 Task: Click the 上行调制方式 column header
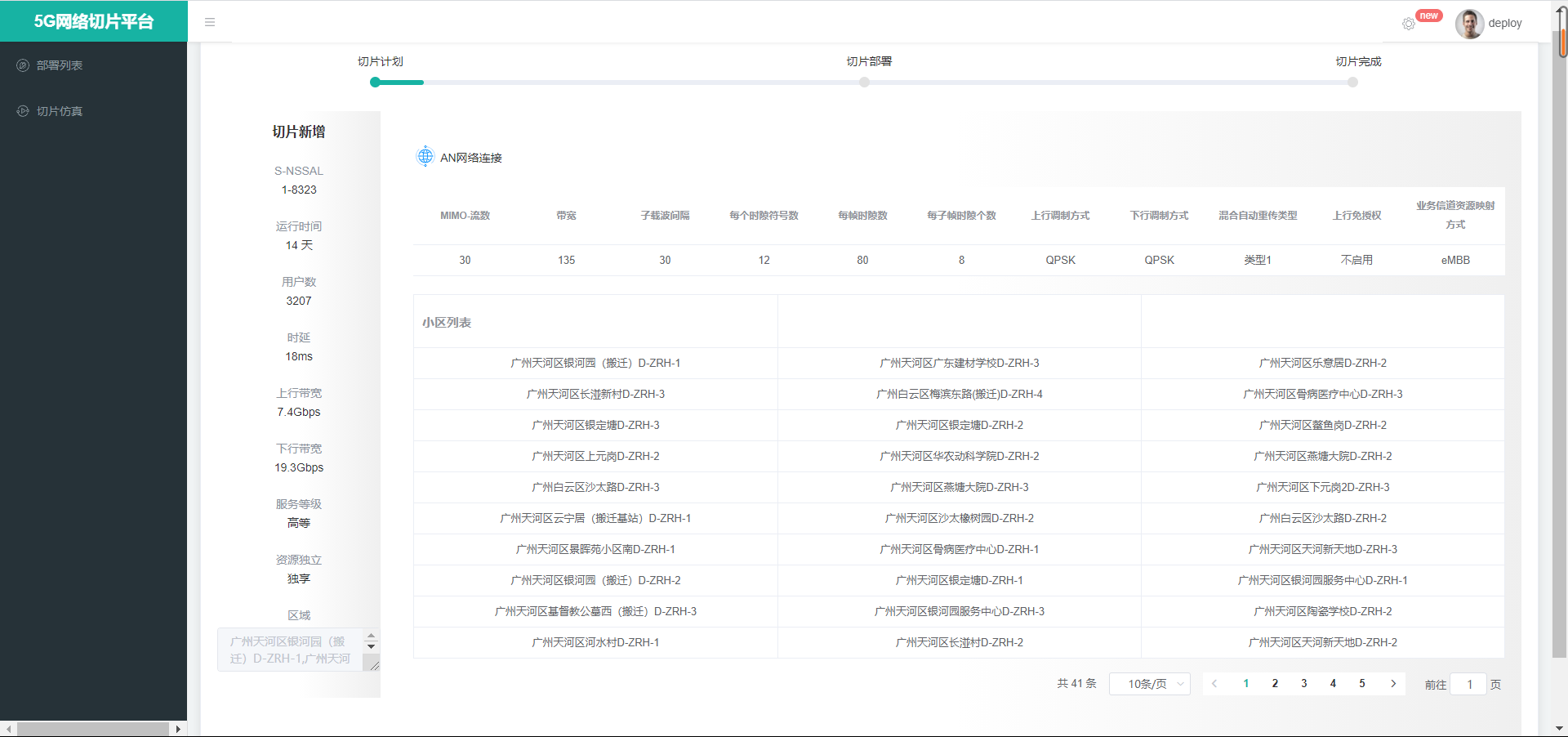click(1060, 216)
